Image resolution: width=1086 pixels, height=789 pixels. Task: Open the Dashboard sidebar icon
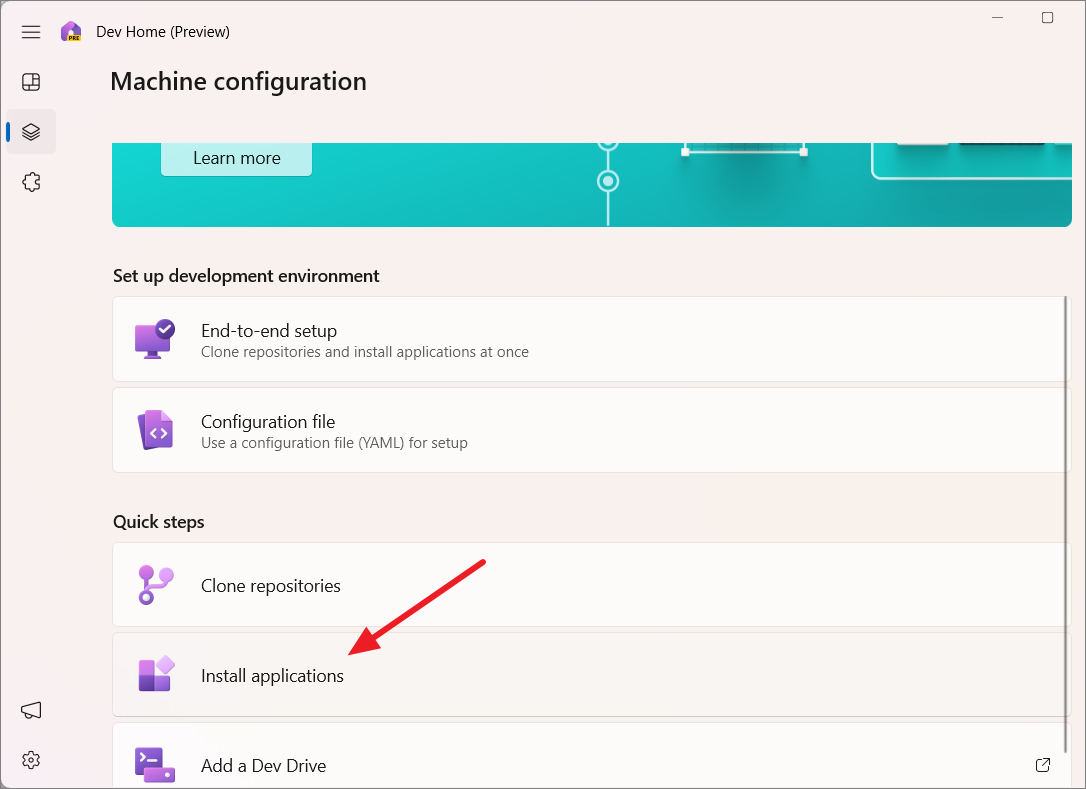(x=31, y=82)
